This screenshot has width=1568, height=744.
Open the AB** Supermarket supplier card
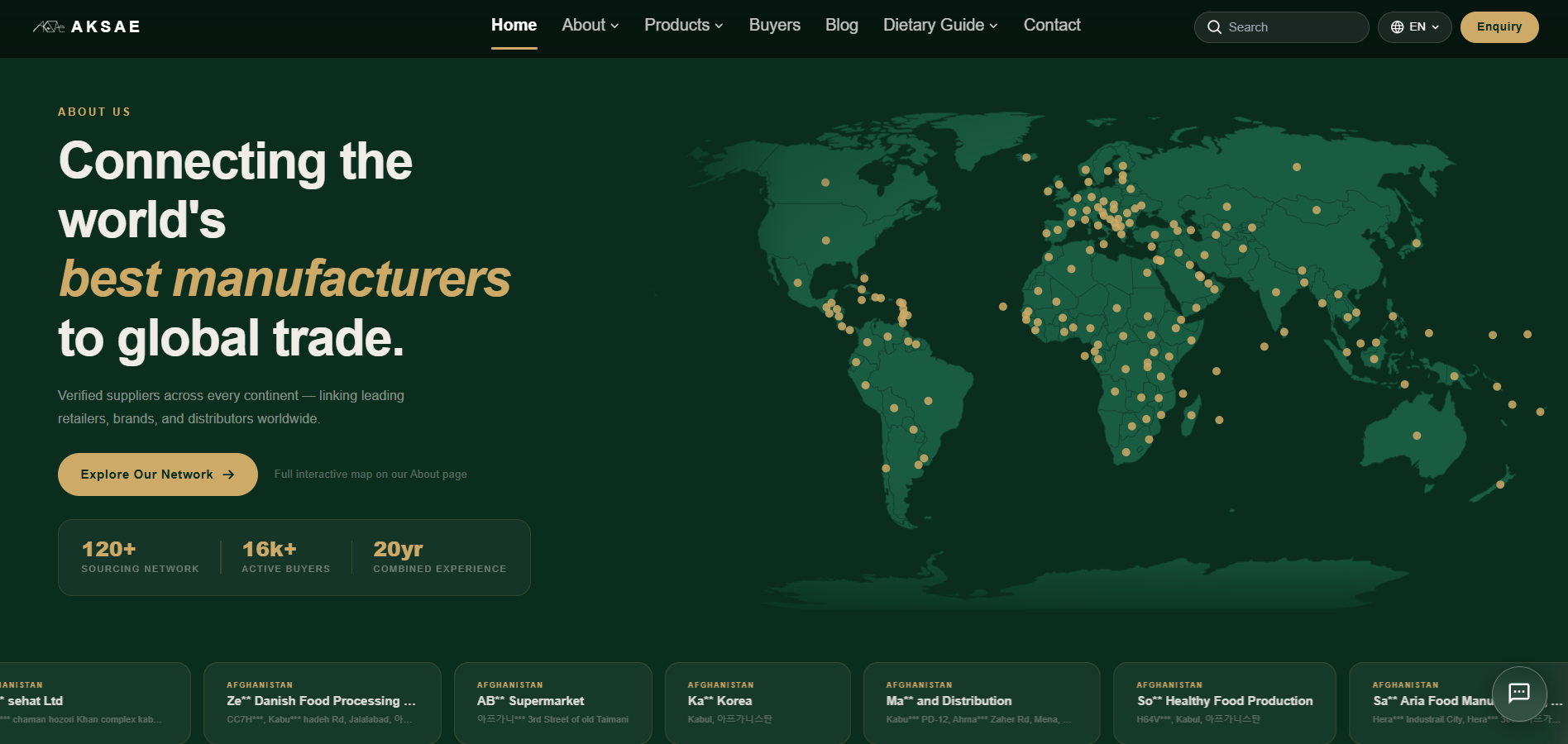(553, 703)
